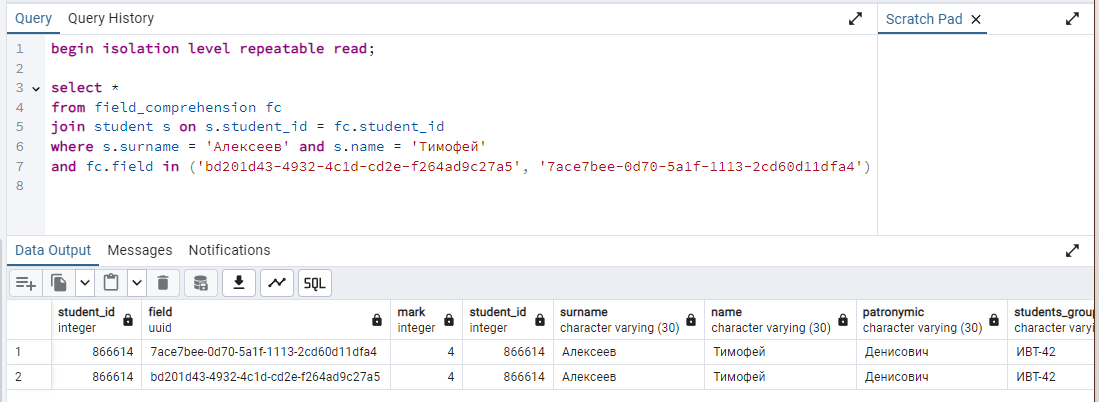Open the Notifications tab
This screenshot has height=402, width=1099.
click(x=229, y=250)
